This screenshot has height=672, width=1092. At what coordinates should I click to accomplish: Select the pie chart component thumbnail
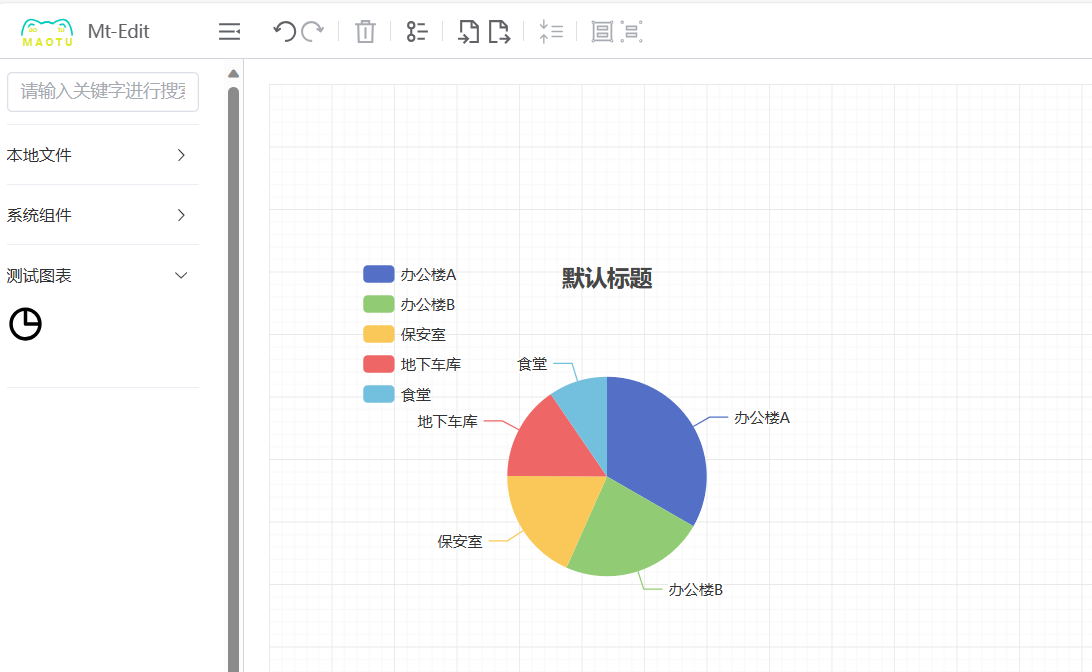click(26, 324)
